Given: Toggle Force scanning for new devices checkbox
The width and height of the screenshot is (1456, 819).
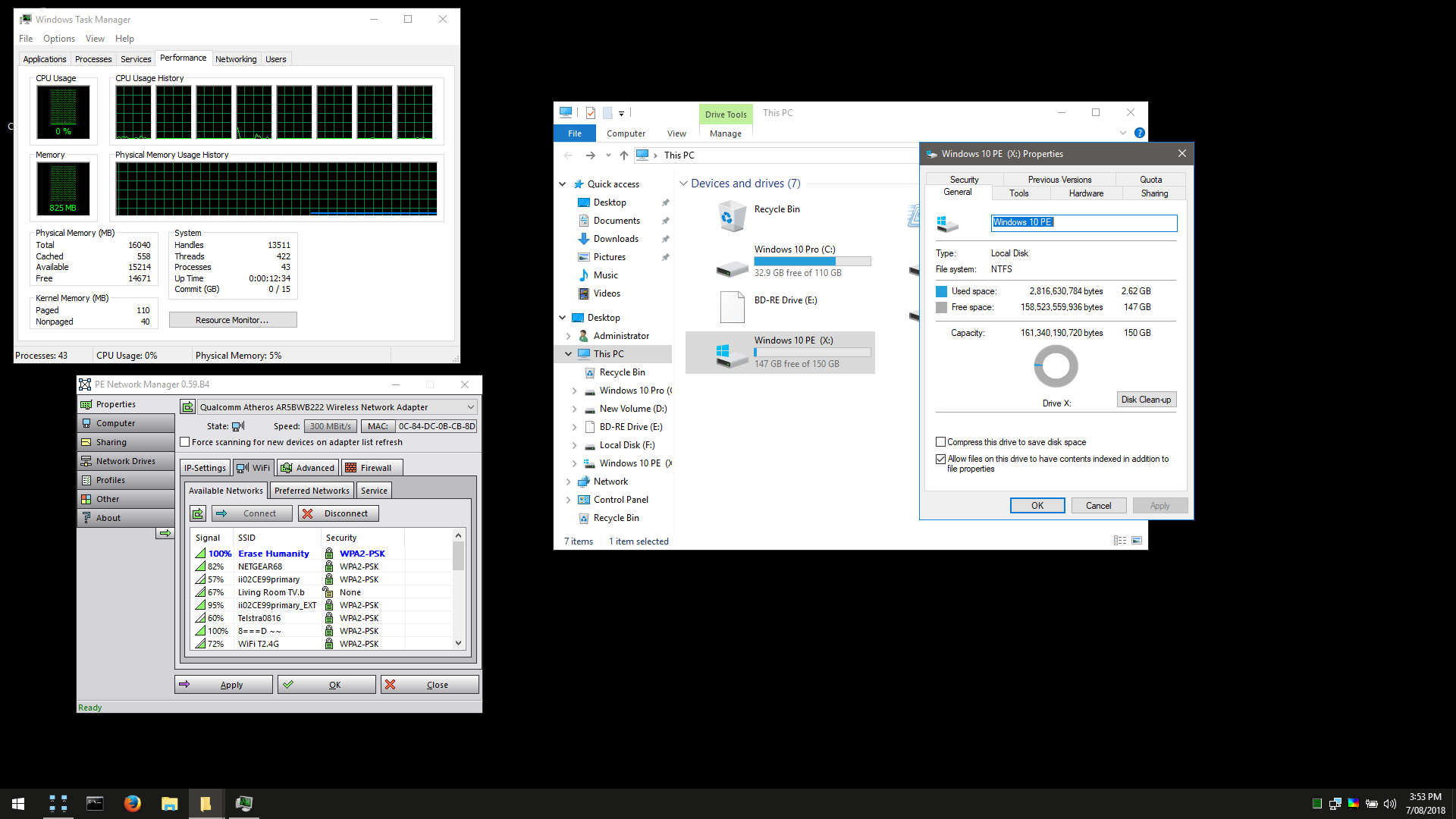Looking at the screenshot, I should point(184,442).
